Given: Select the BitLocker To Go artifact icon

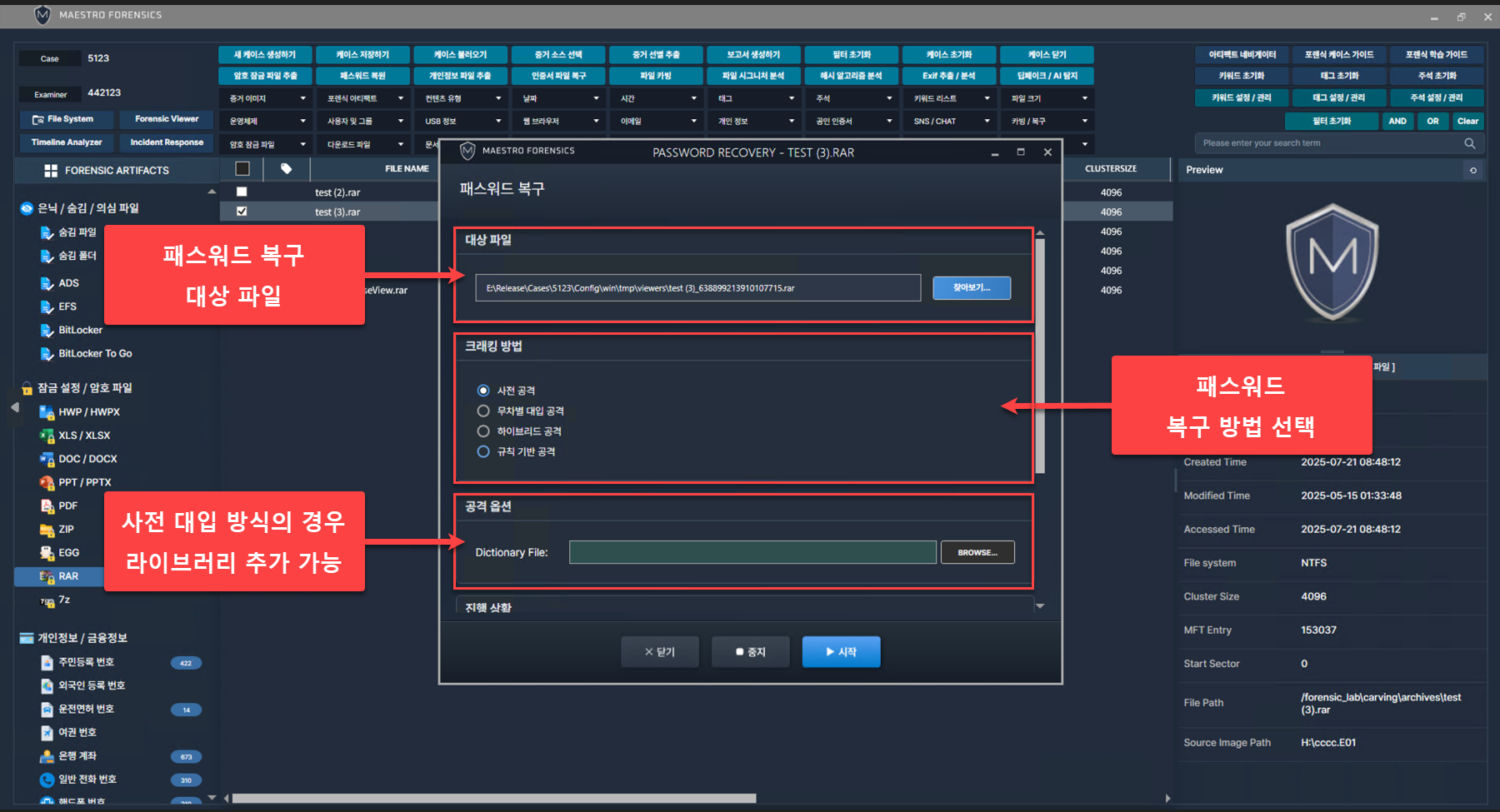Looking at the screenshot, I should pyautogui.click(x=47, y=354).
